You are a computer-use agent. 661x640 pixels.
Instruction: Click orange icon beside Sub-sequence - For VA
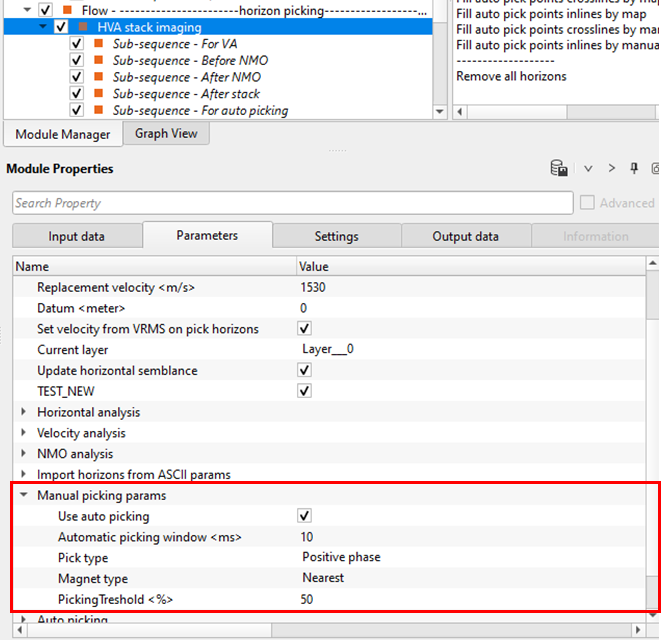99,44
